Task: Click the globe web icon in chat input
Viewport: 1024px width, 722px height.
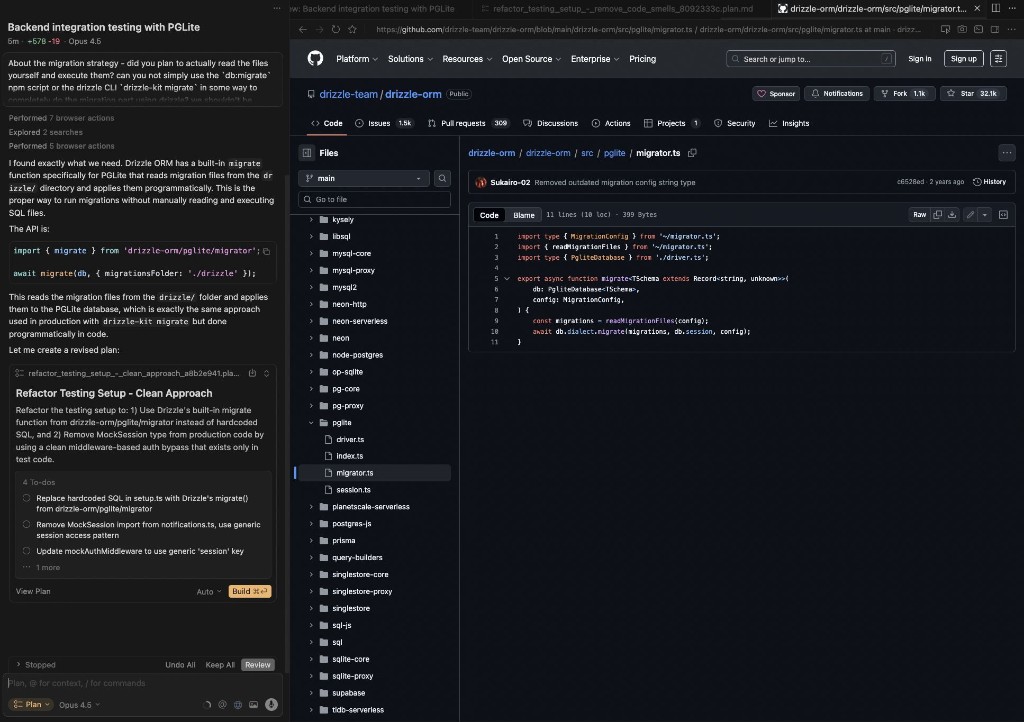Action: click(238, 704)
